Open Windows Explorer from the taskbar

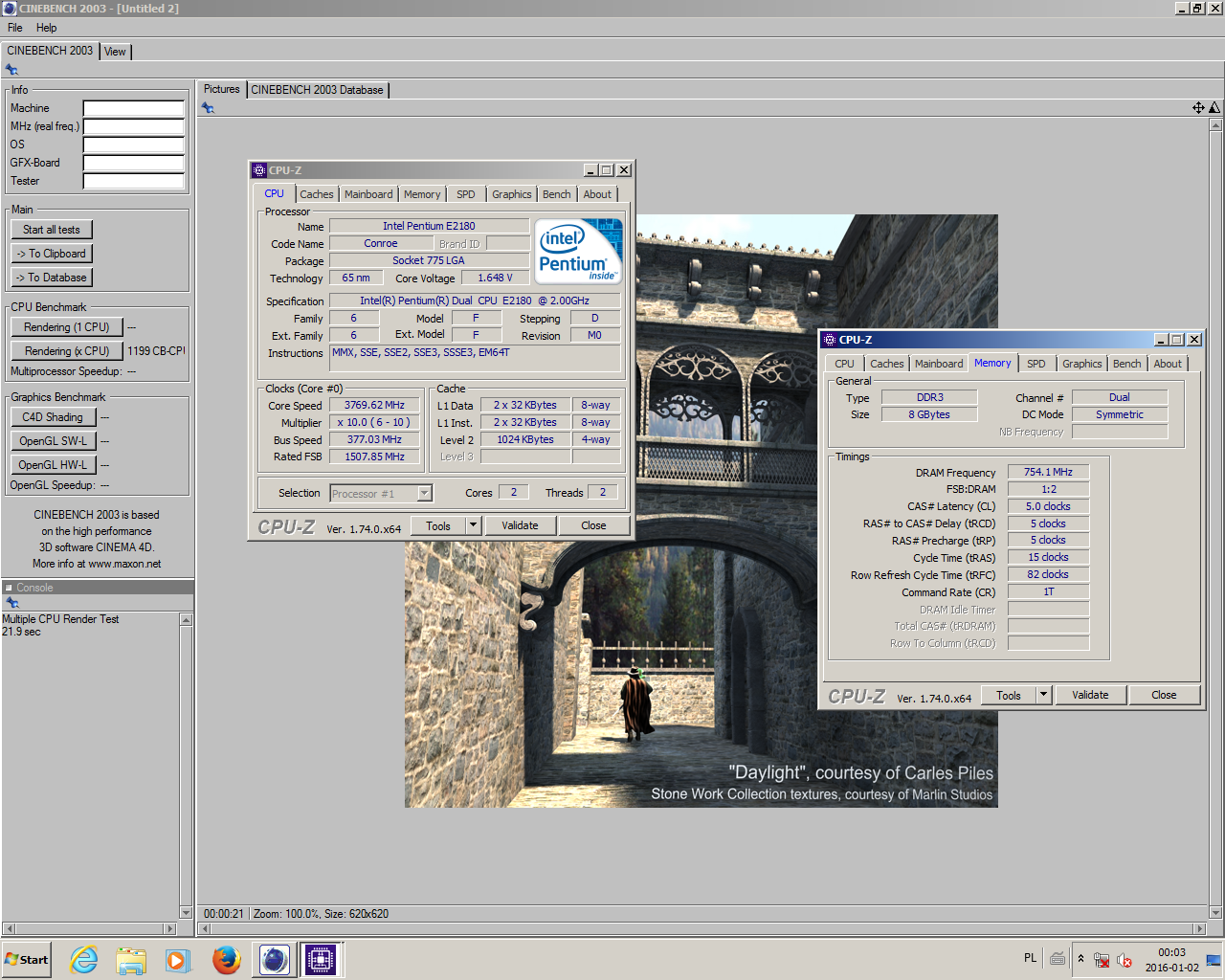[x=131, y=959]
